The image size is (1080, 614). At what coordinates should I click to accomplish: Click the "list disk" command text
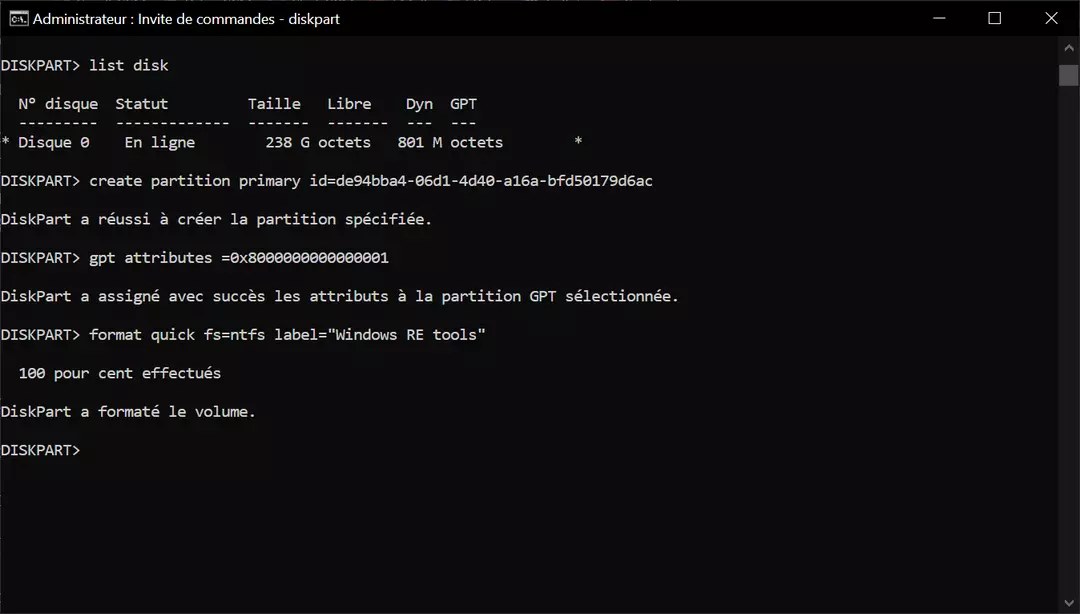coord(129,66)
